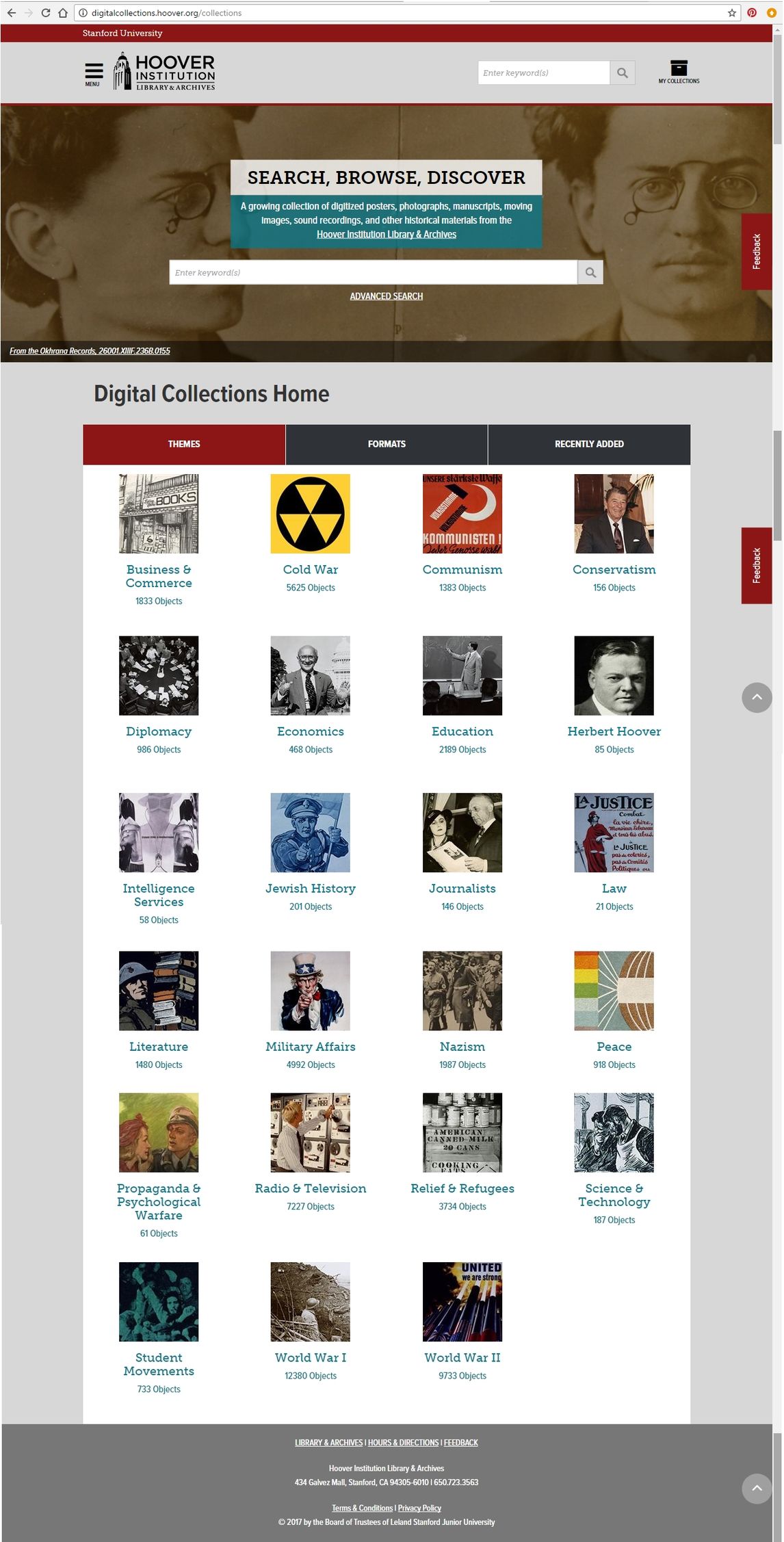Click the Pinterest extension icon

click(752, 12)
